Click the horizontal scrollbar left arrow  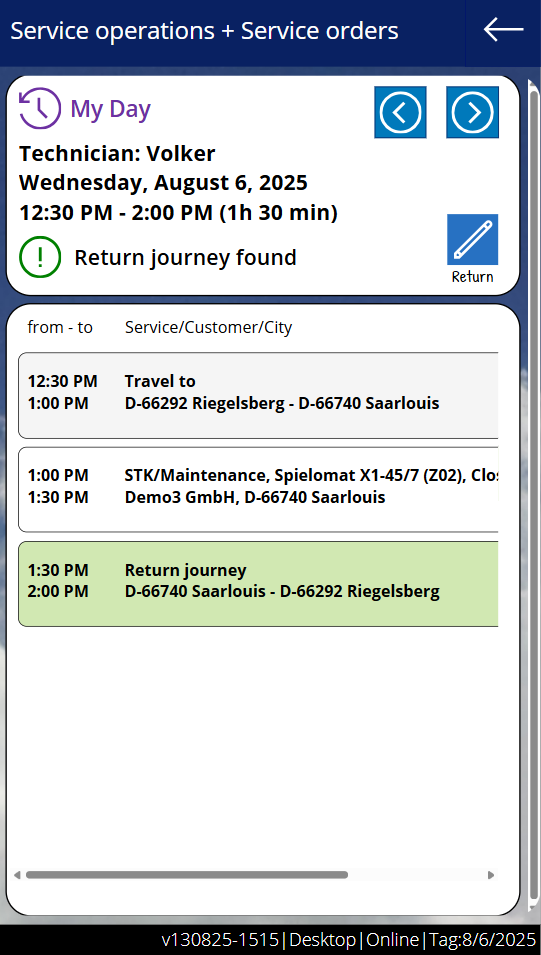pos(17,875)
